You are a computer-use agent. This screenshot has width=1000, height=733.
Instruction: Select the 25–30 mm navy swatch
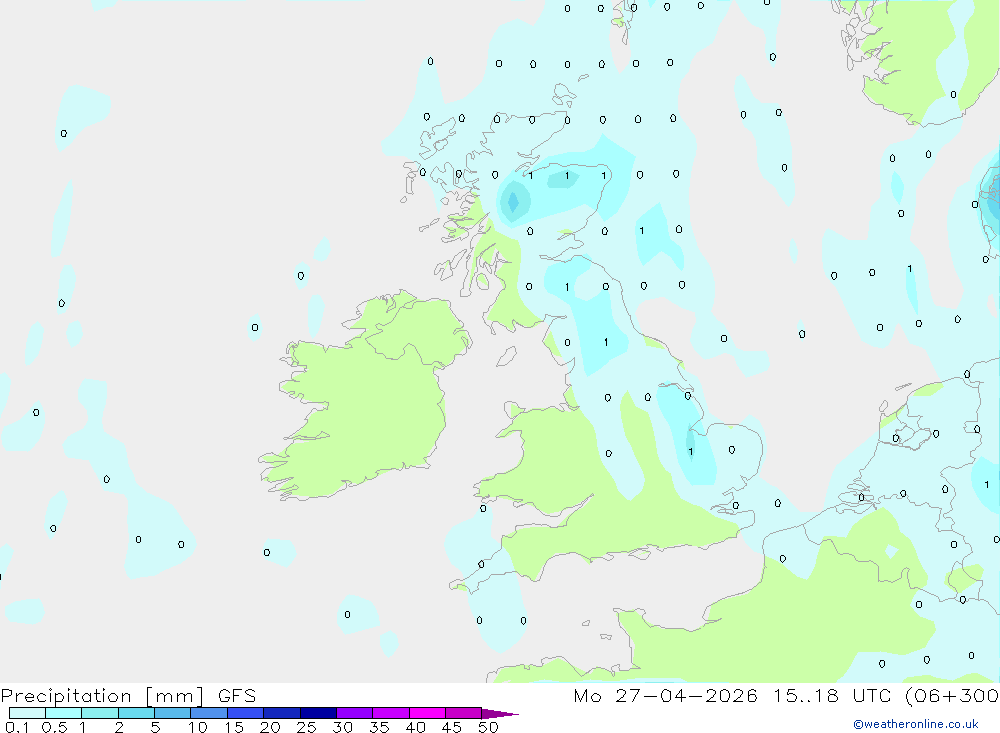pyautogui.click(x=318, y=713)
